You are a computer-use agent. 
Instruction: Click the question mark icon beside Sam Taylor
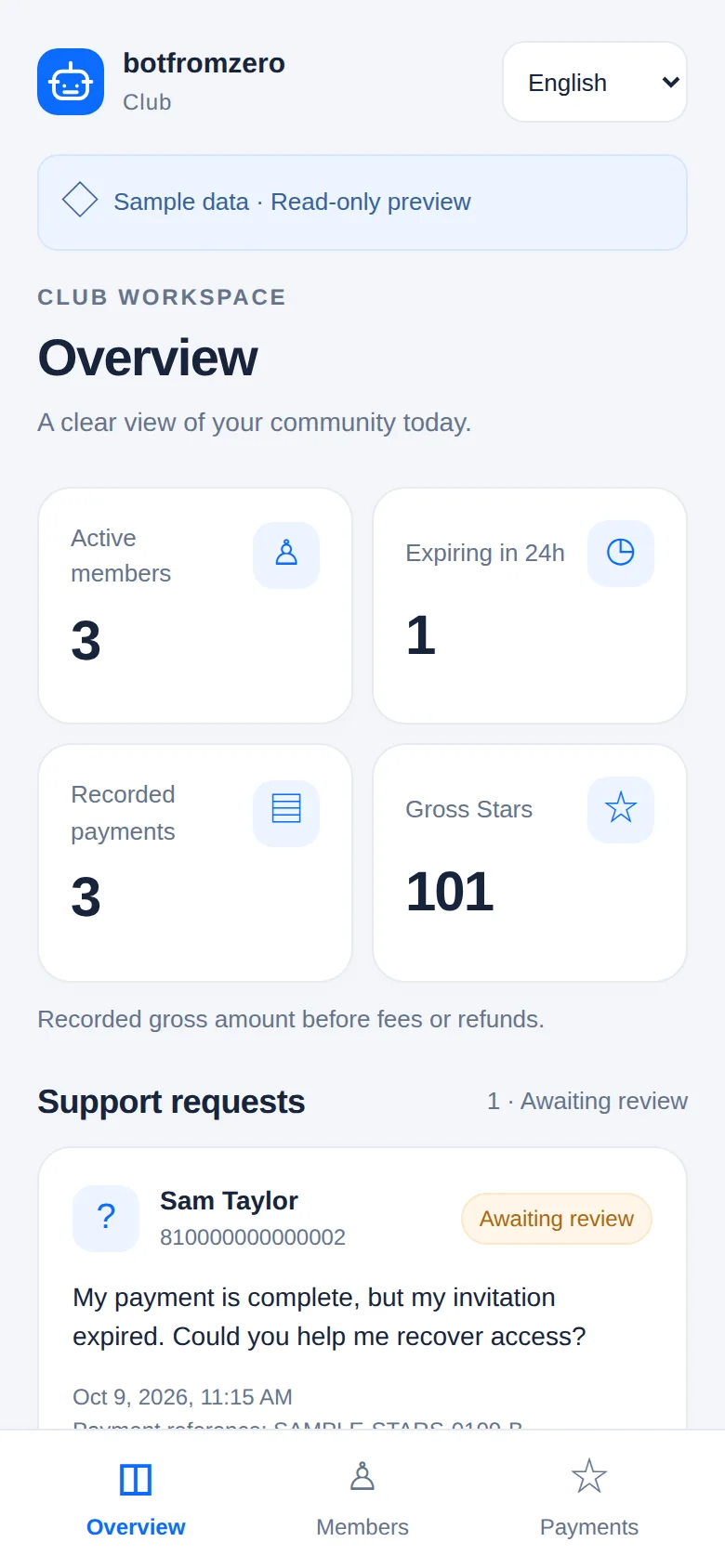point(106,1218)
